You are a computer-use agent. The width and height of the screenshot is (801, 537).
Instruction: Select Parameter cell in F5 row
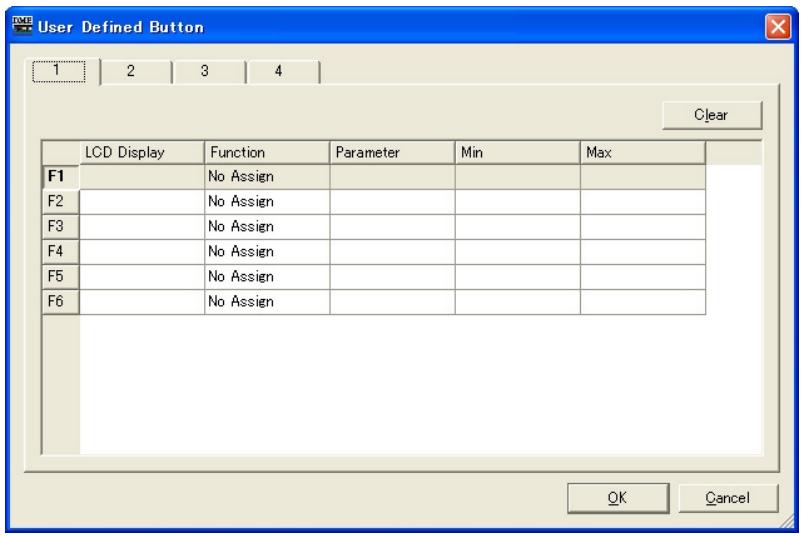(392, 277)
